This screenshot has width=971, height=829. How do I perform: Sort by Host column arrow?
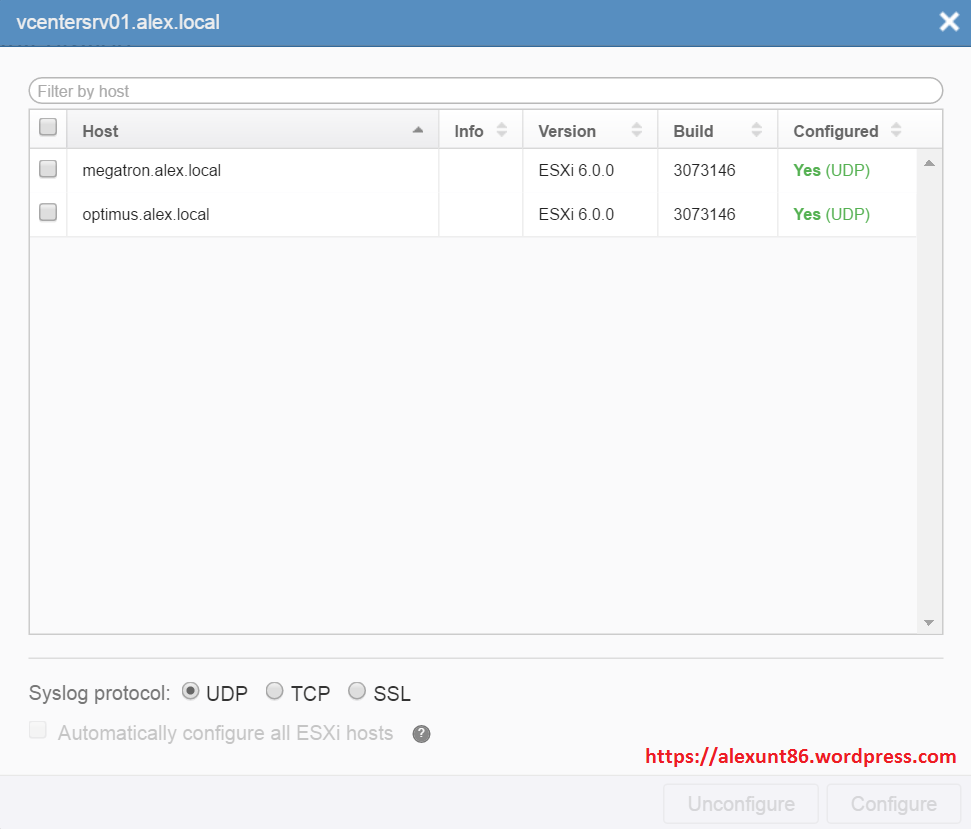coord(418,130)
